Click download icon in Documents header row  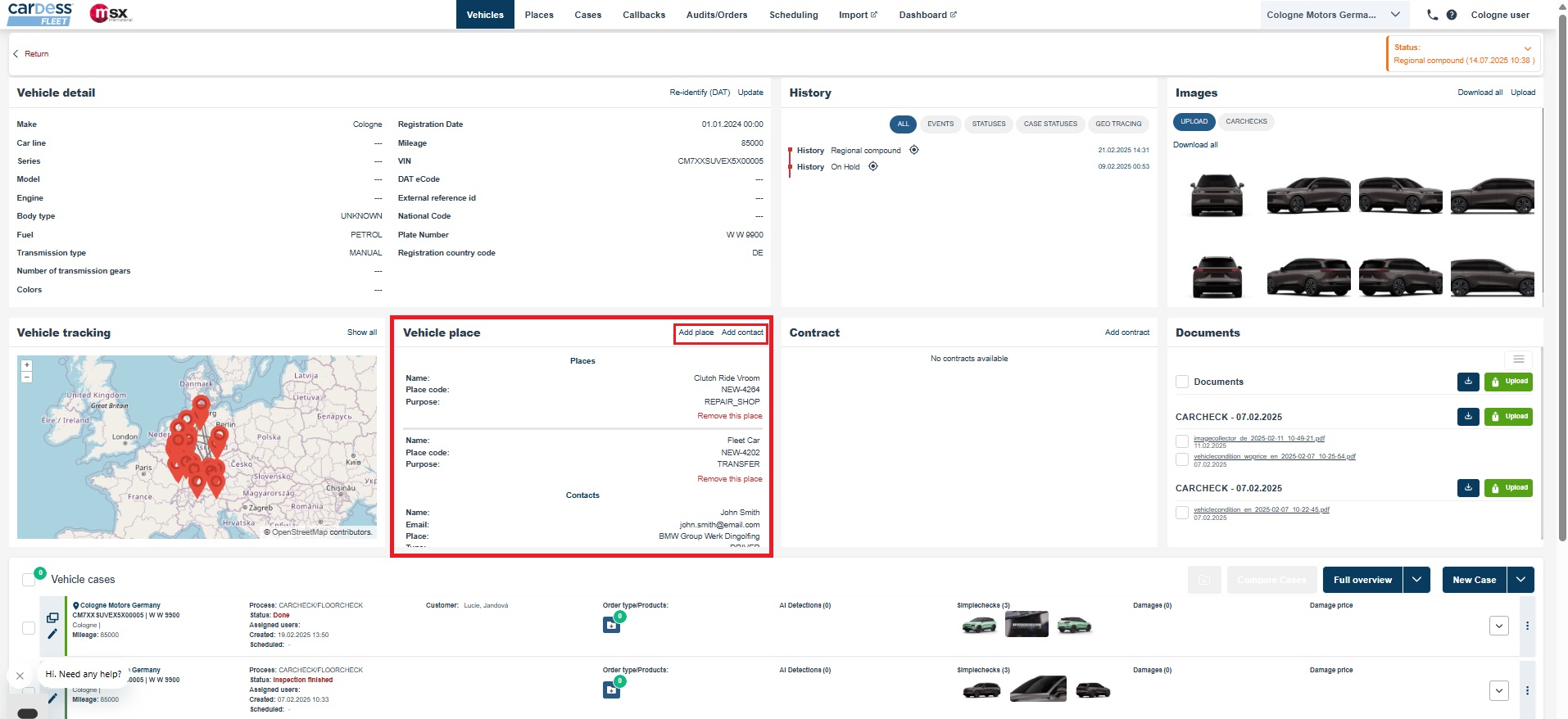tap(1468, 382)
